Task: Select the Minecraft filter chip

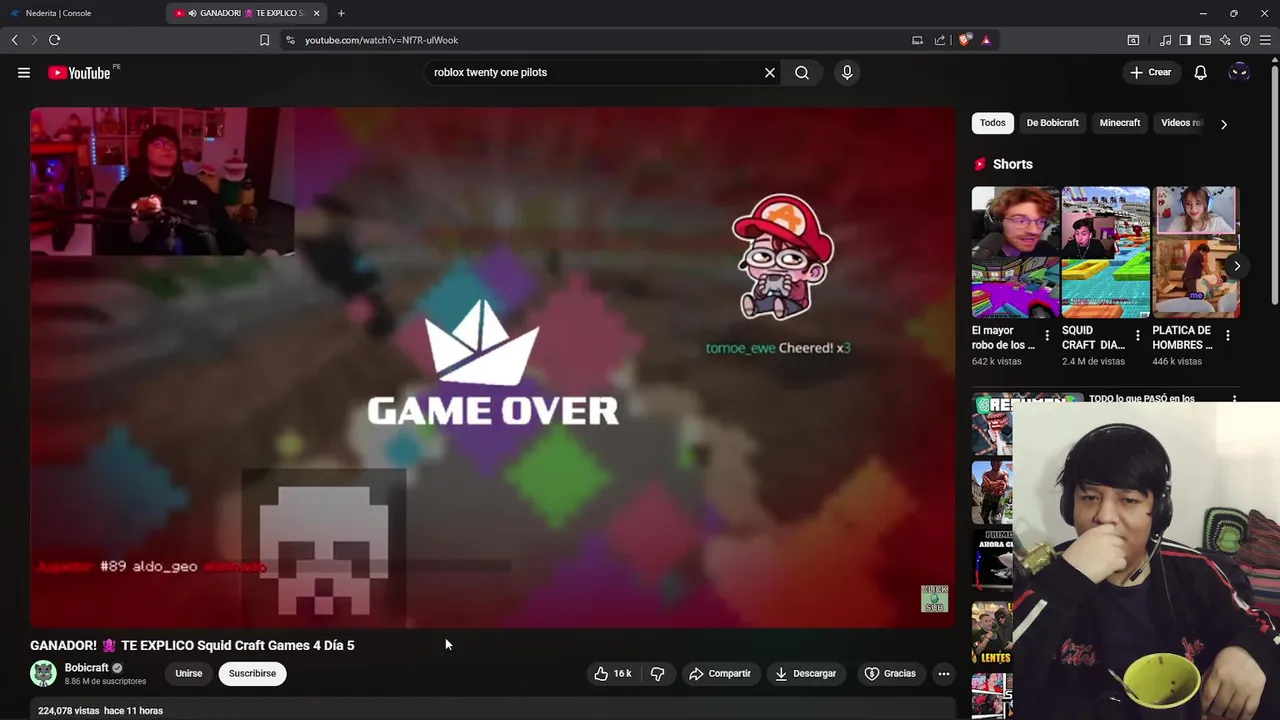Action: 1120,123
